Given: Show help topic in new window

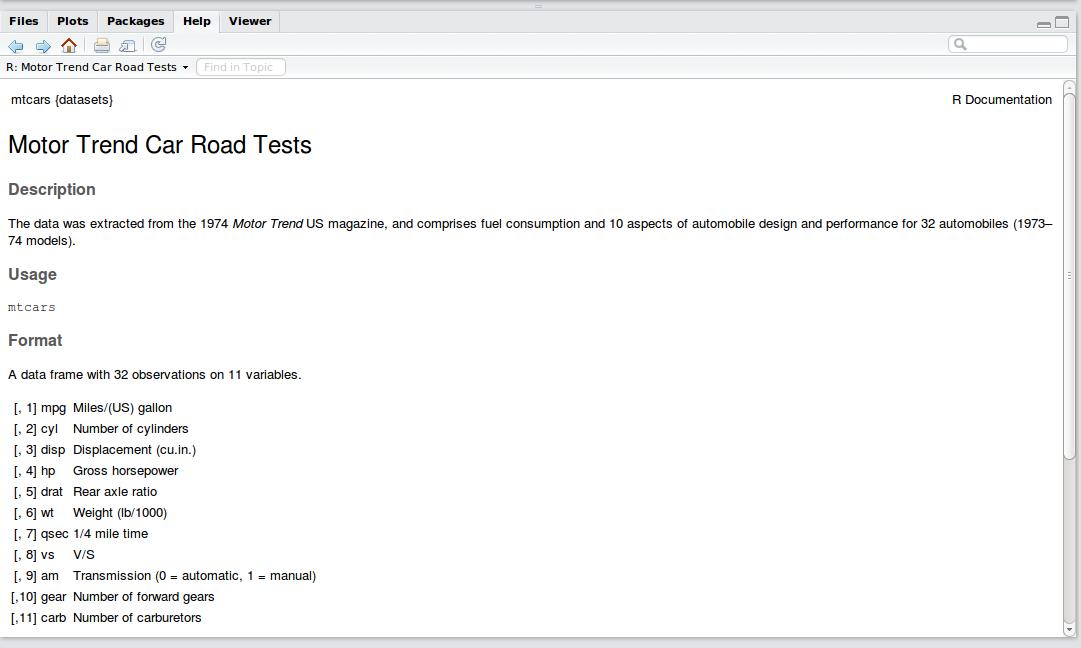Looking at the screenshot, I should (128, 45).
